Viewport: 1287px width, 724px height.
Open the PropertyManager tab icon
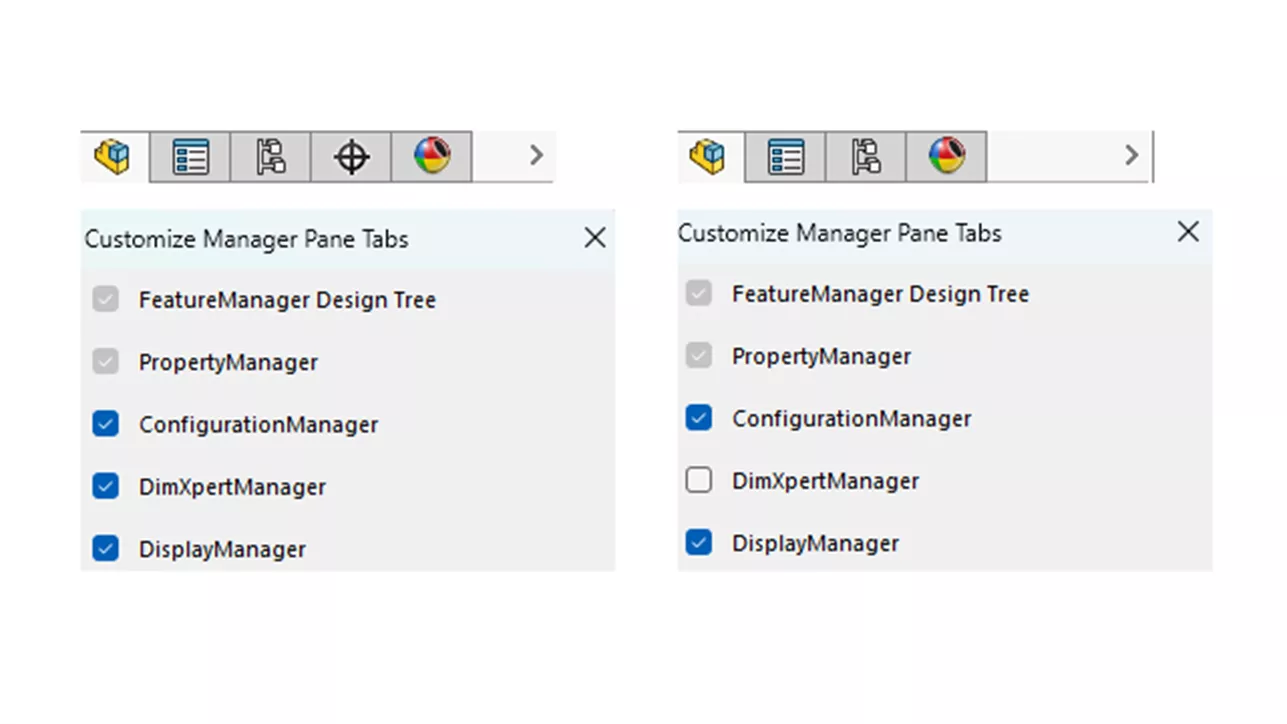click(x=190, y=156)
